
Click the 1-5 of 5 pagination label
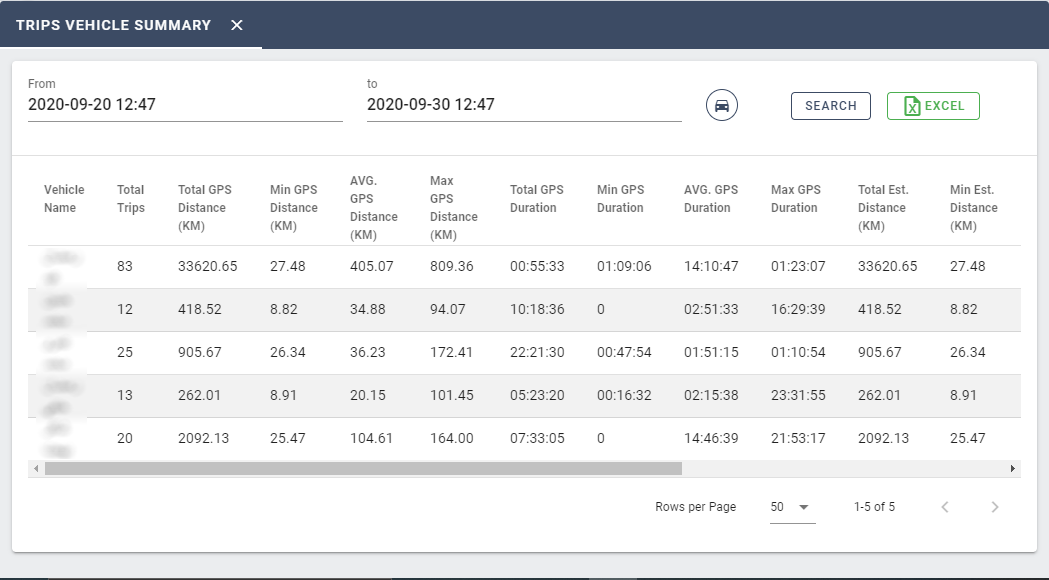(874, 507)
